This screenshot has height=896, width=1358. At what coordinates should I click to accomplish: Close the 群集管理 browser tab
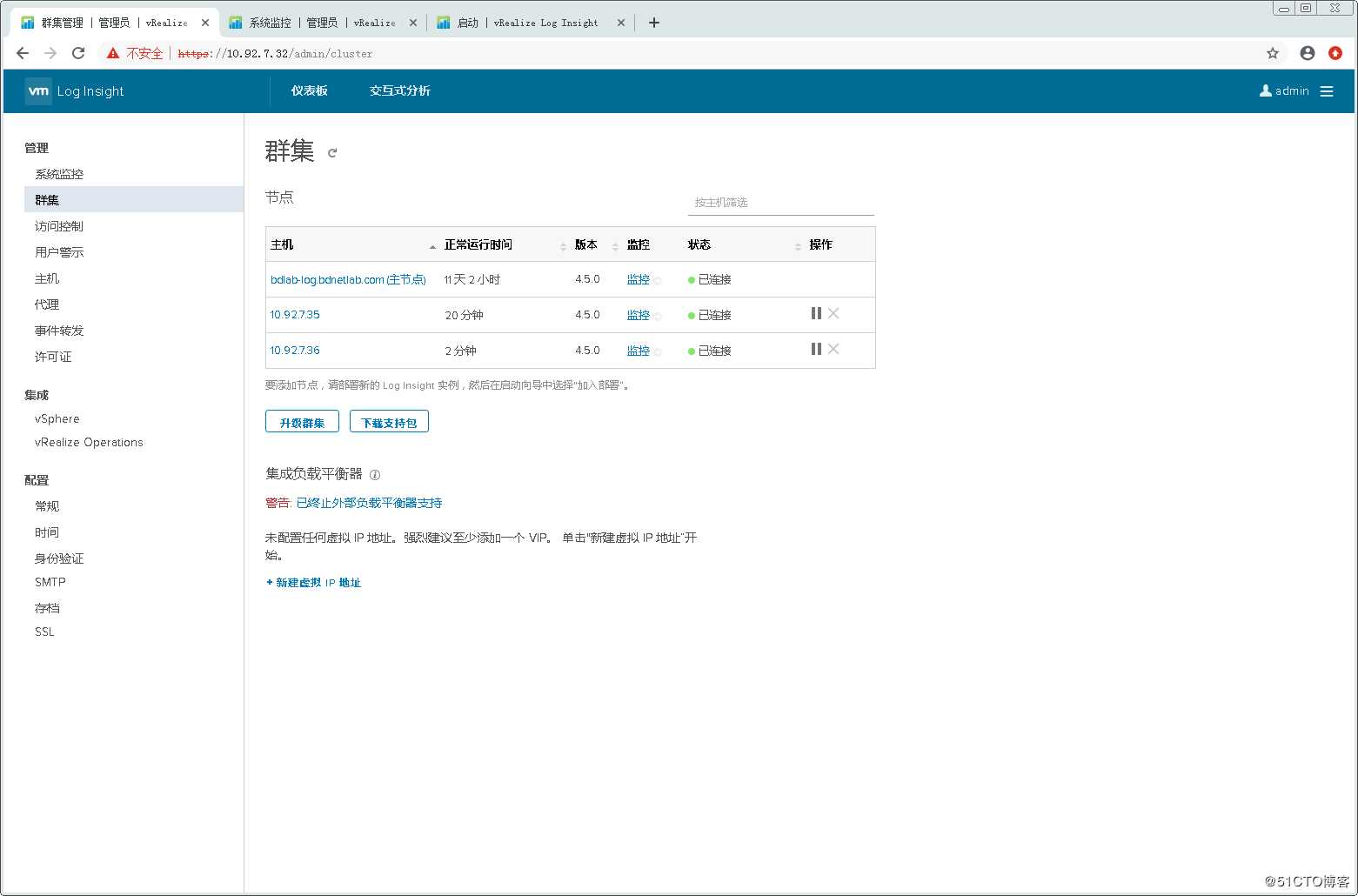pos(205,23)
